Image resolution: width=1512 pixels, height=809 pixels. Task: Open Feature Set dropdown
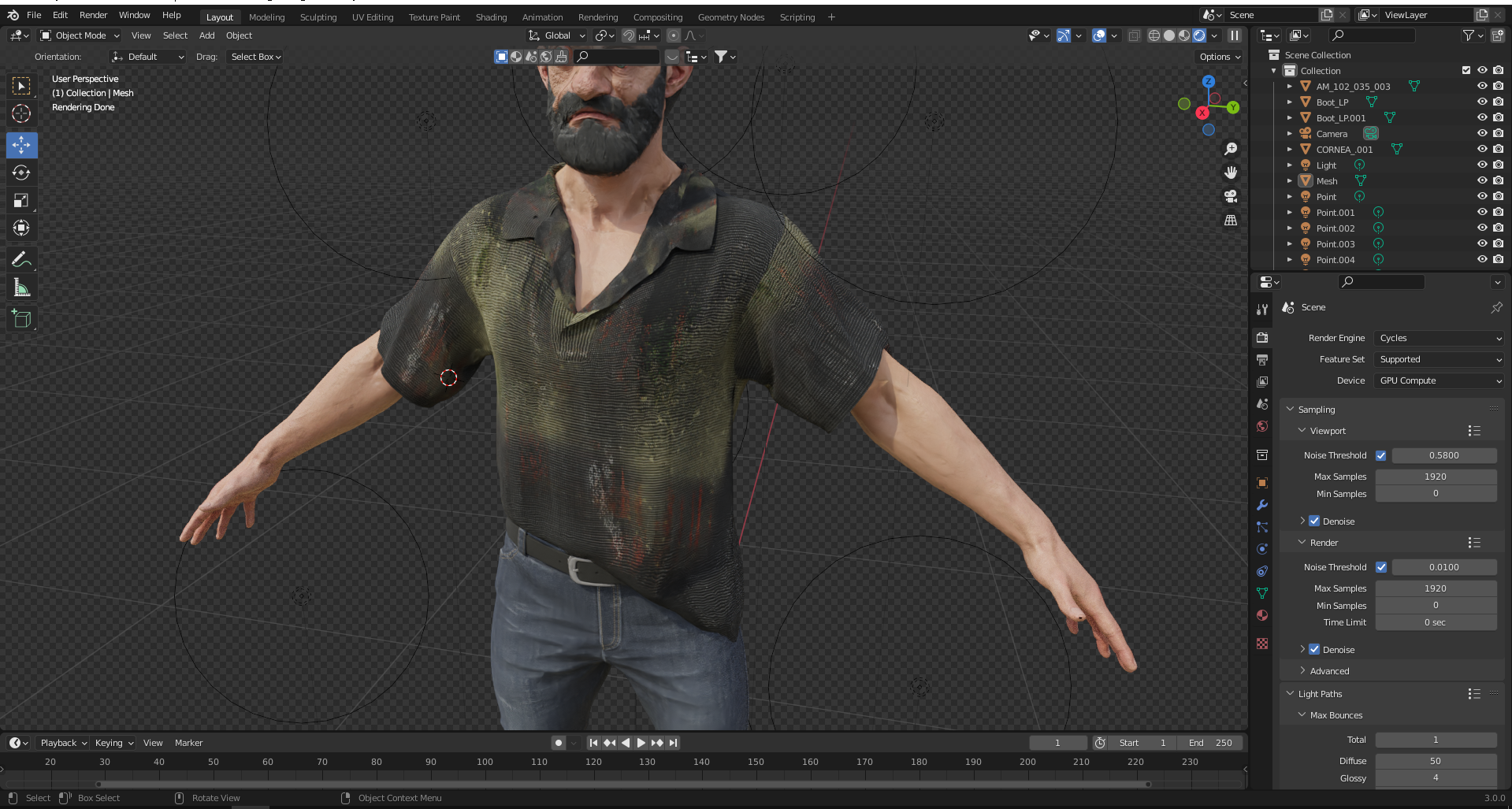pos(1440,359)
